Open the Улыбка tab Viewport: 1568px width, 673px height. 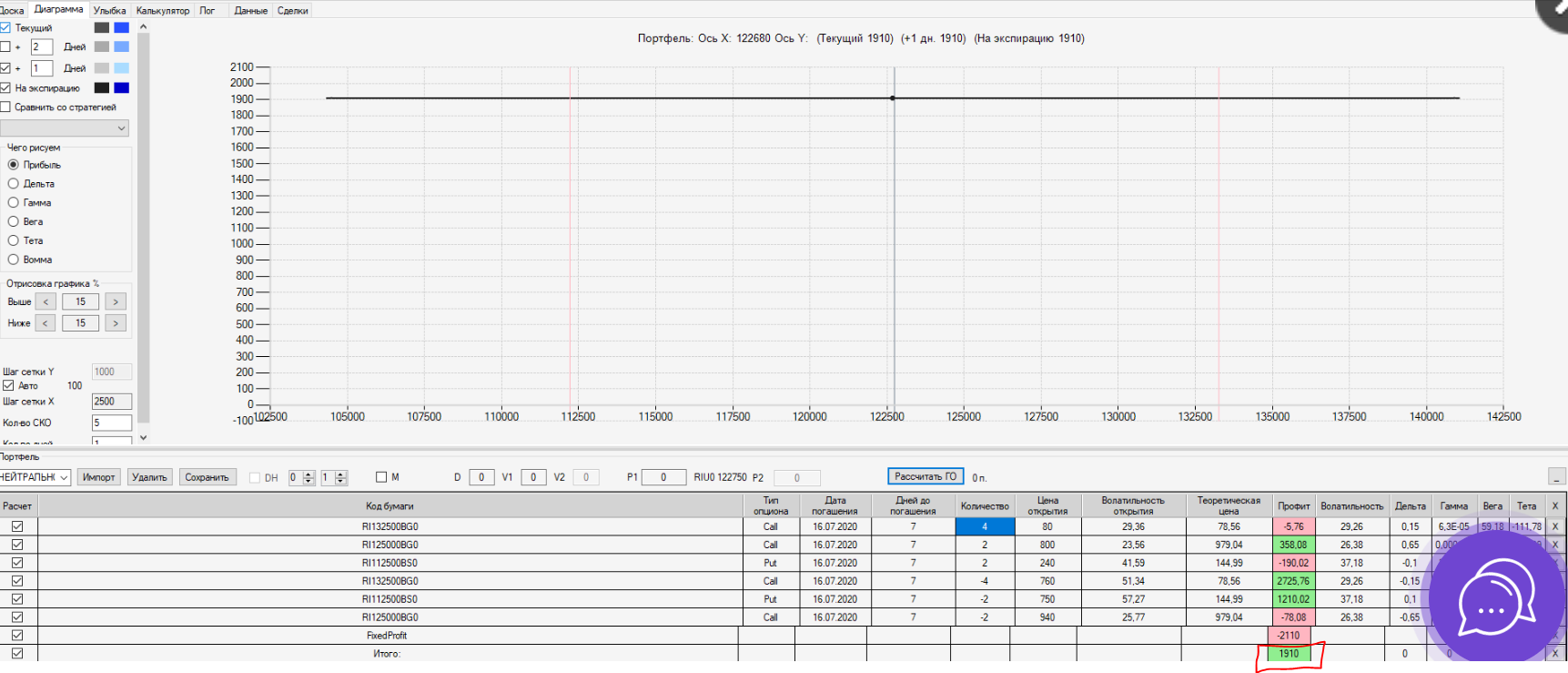(110, 11)
